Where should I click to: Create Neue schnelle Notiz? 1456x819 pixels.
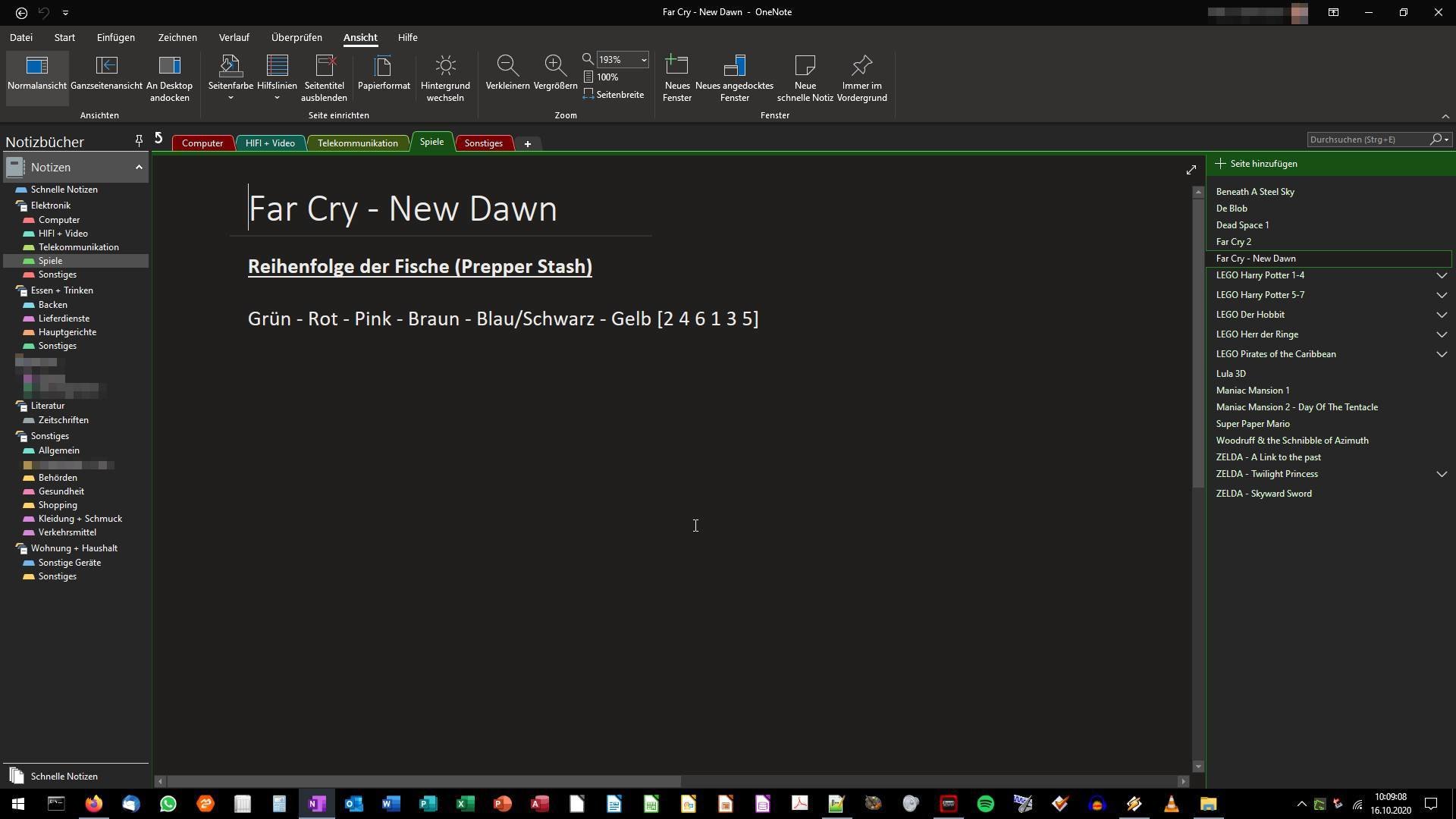(805, 78)
